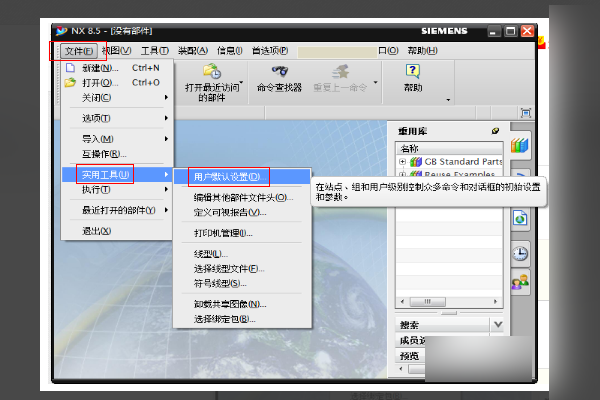Expand the 导入(M) submenu
Screen dimensions: 600x400
117,139
